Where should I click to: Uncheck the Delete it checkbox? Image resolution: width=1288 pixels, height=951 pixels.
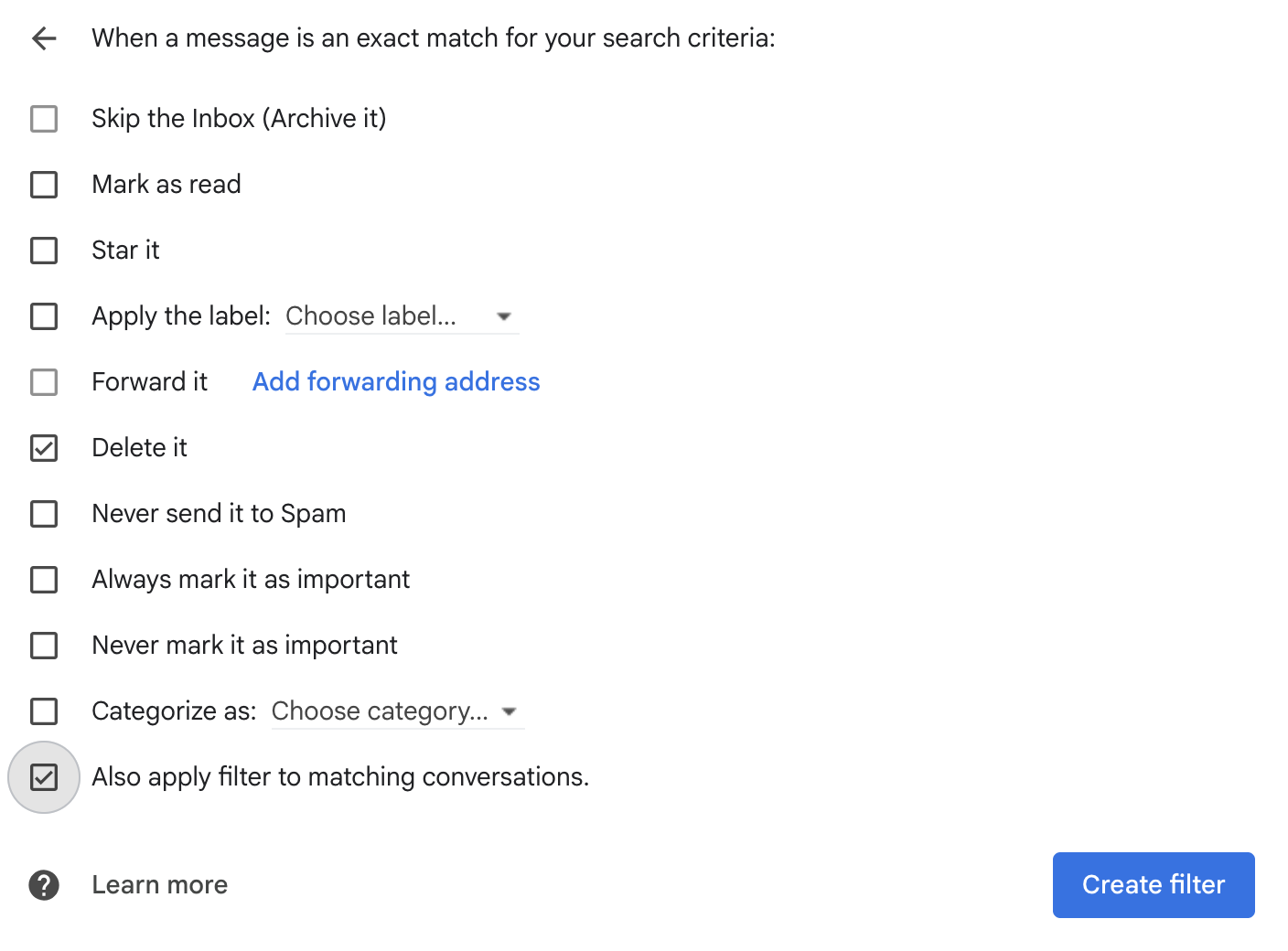(44, 448)
